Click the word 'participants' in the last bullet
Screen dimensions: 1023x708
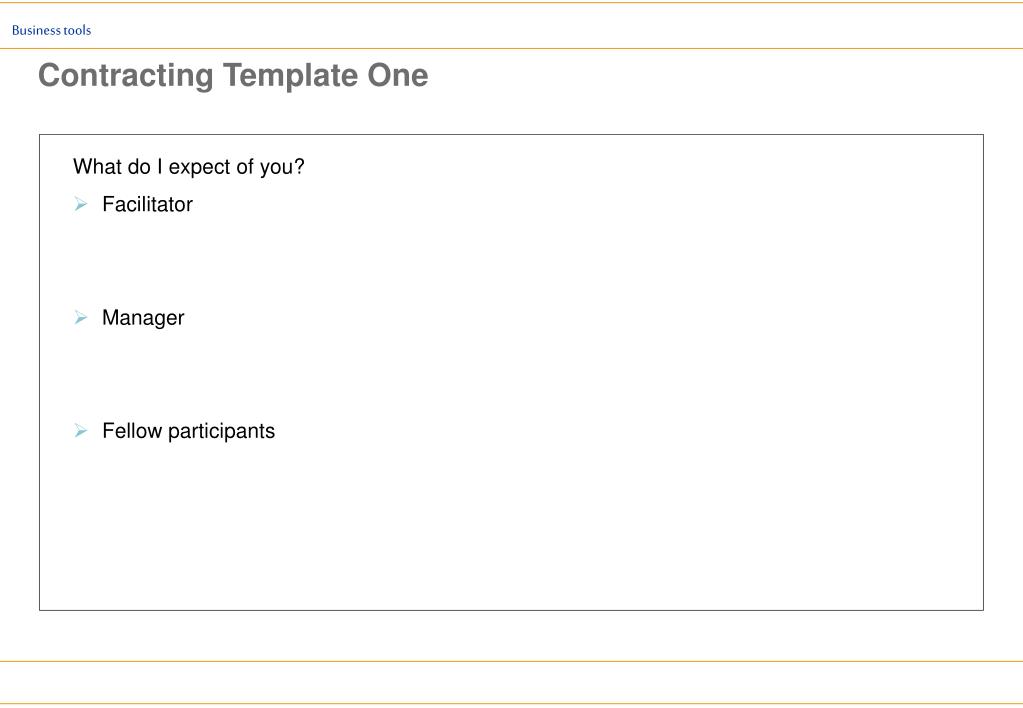click(x=221, y=432)
